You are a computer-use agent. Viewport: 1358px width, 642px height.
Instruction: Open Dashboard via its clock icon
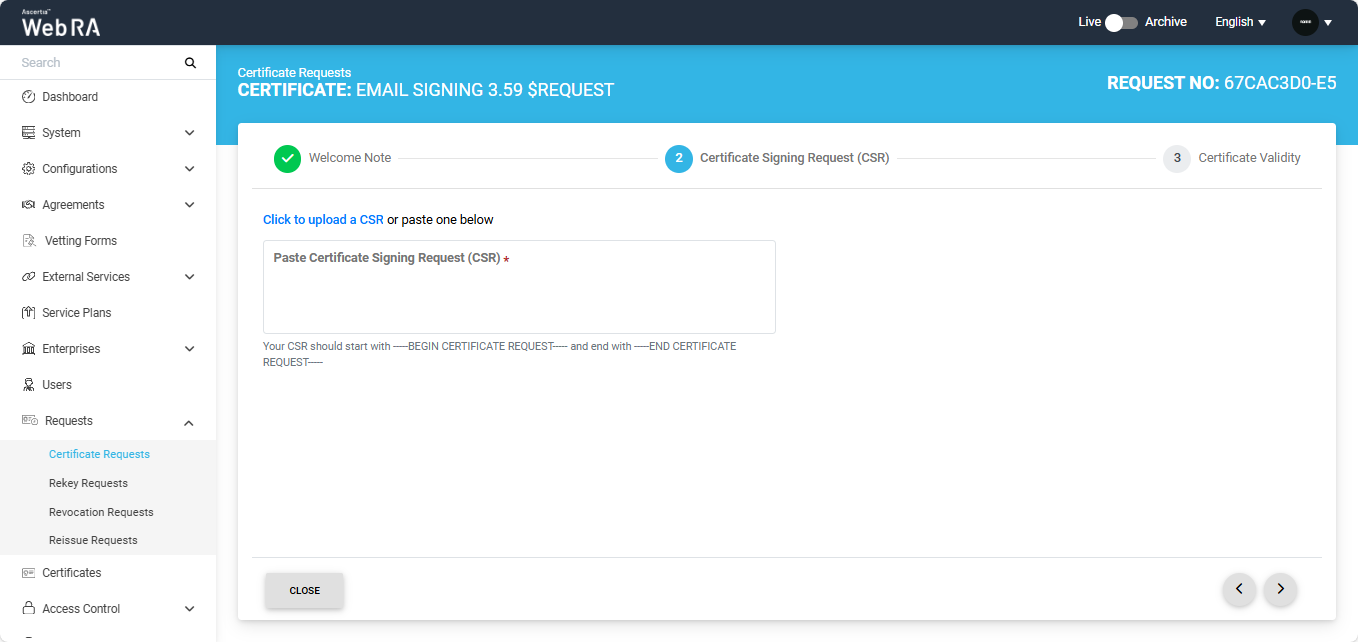tap(28, 97)
